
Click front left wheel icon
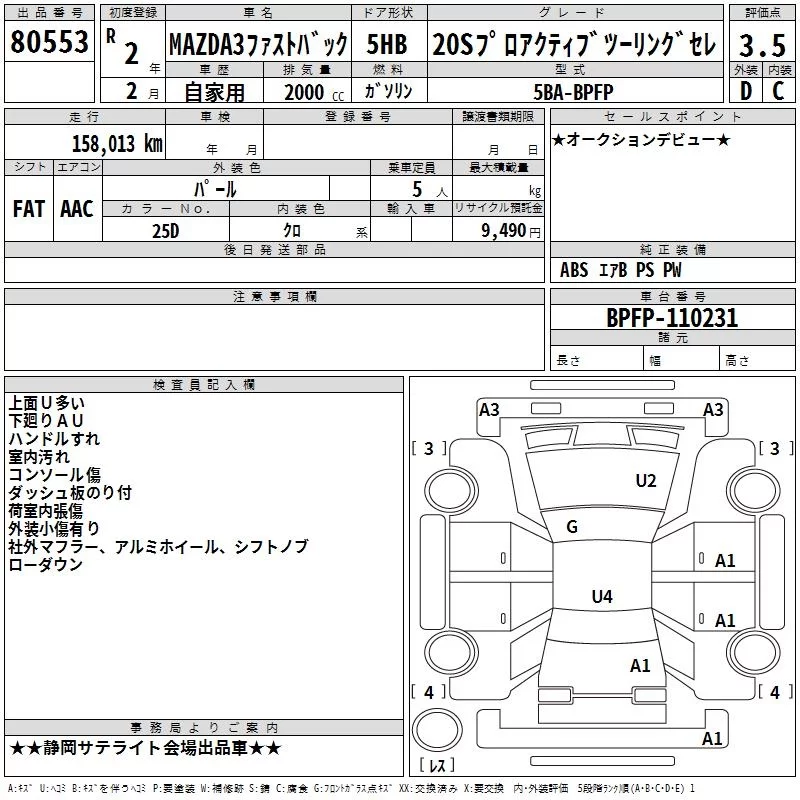[451, 491]
